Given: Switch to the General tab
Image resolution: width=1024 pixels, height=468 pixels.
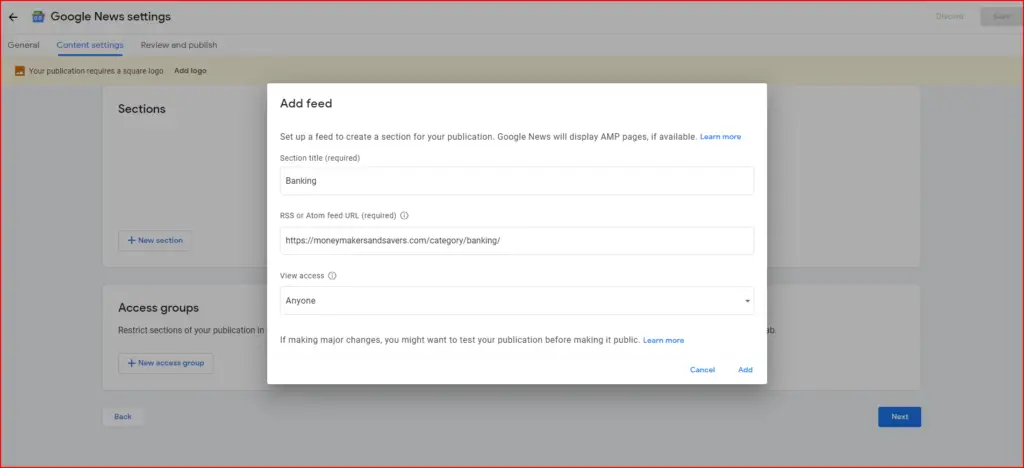Looking at the screenshot, I should [24, 45].
